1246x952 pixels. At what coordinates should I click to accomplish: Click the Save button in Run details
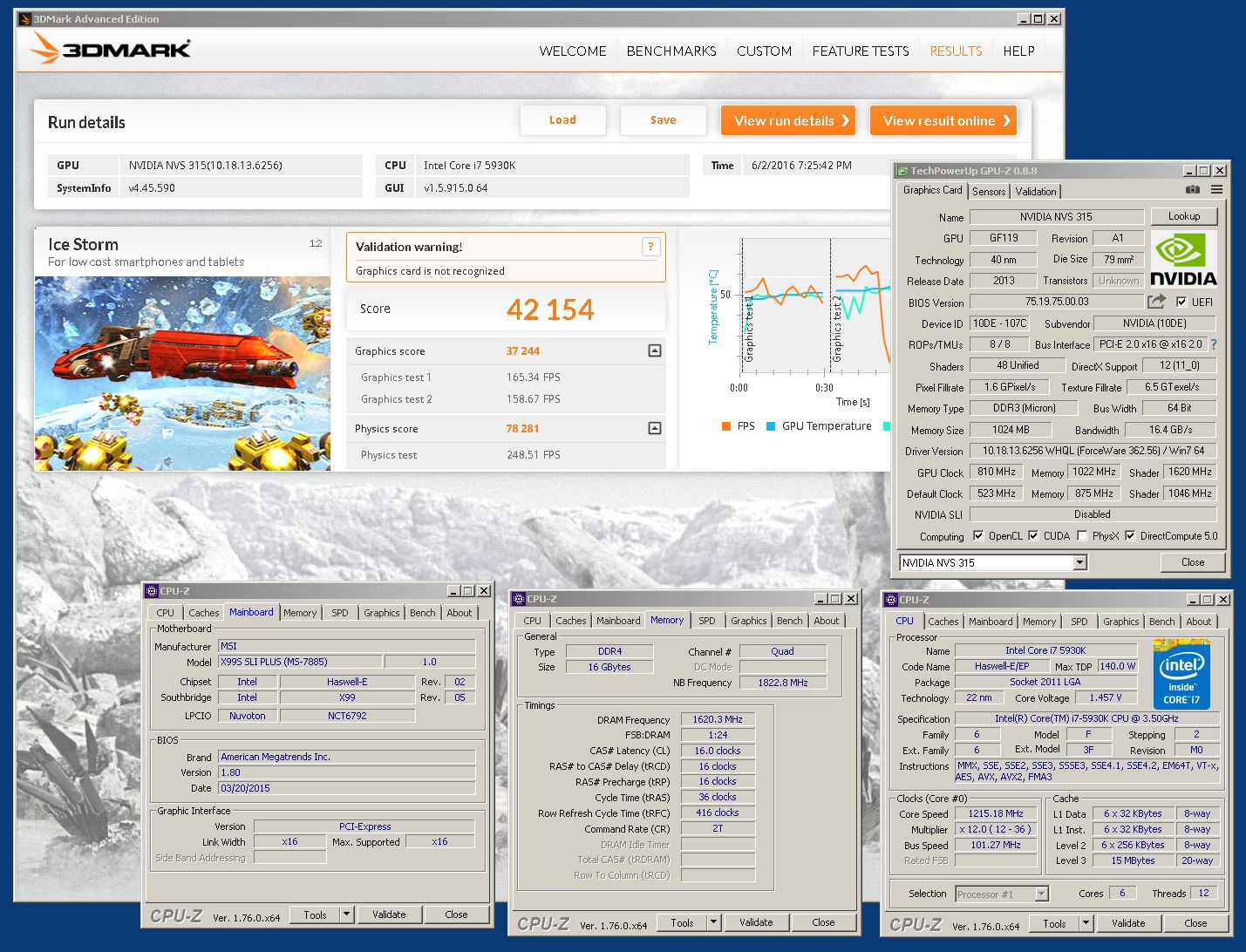click(663, 120)
